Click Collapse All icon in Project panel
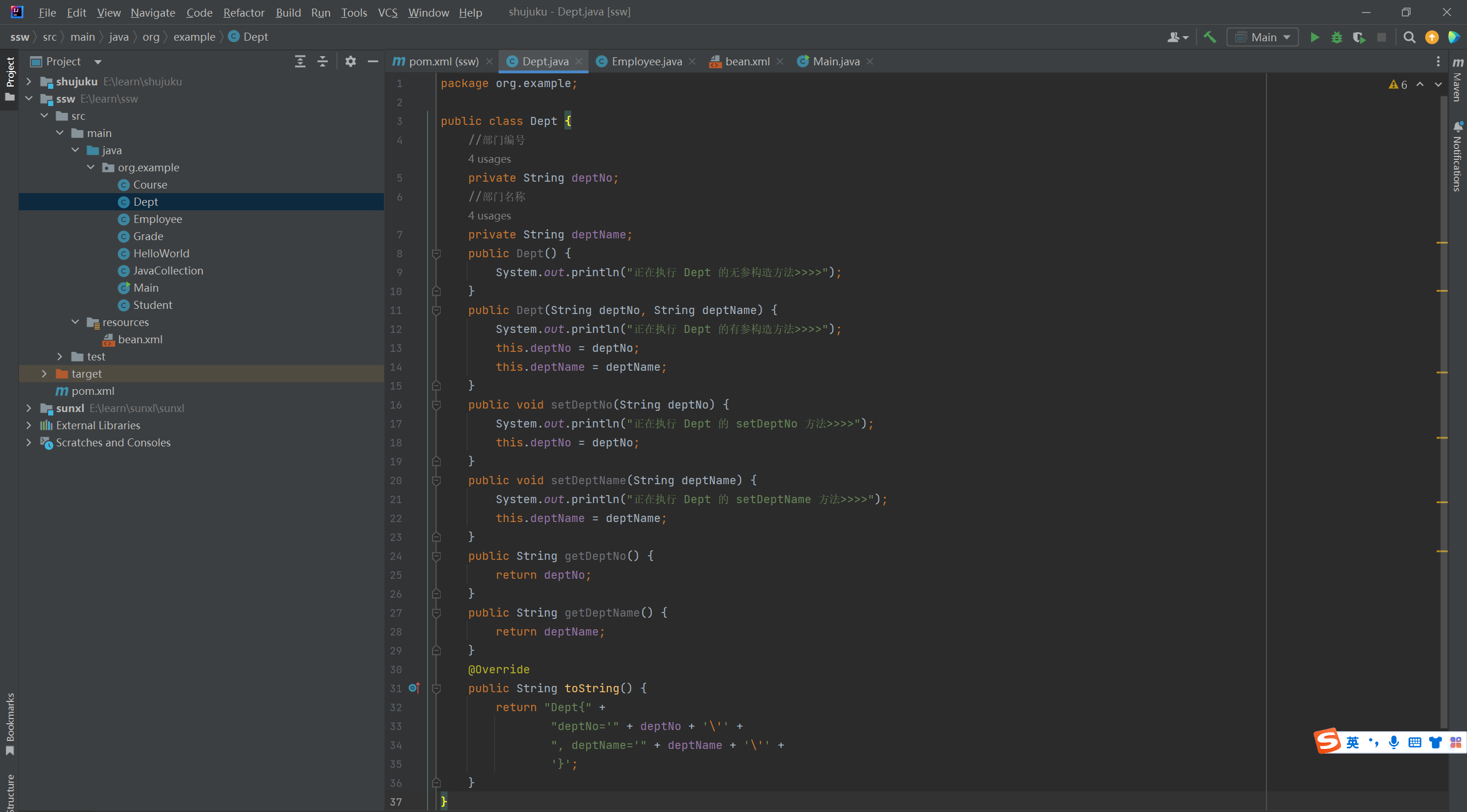 coord(323,61)
